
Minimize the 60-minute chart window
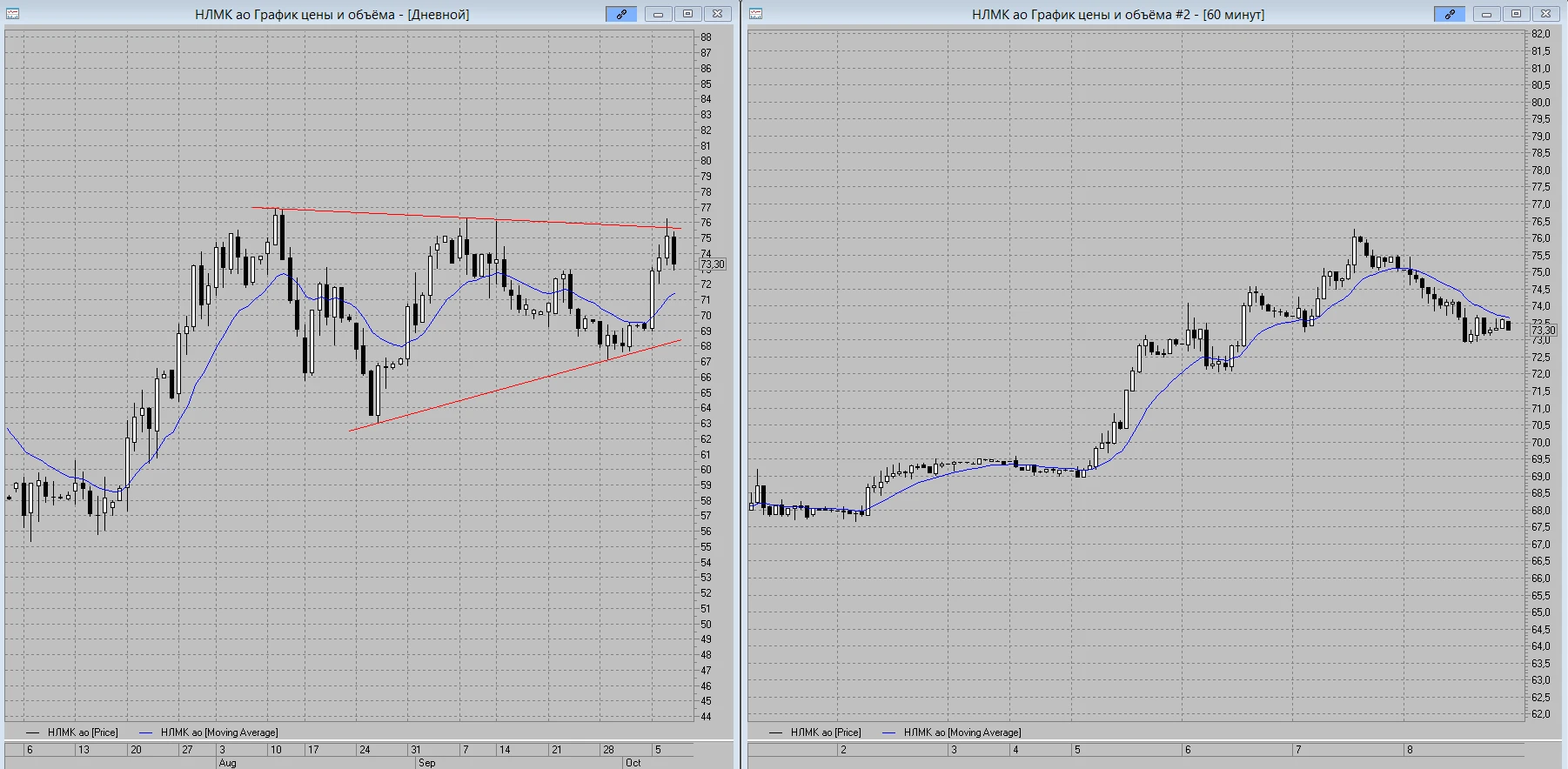[x=1487, y=14]
